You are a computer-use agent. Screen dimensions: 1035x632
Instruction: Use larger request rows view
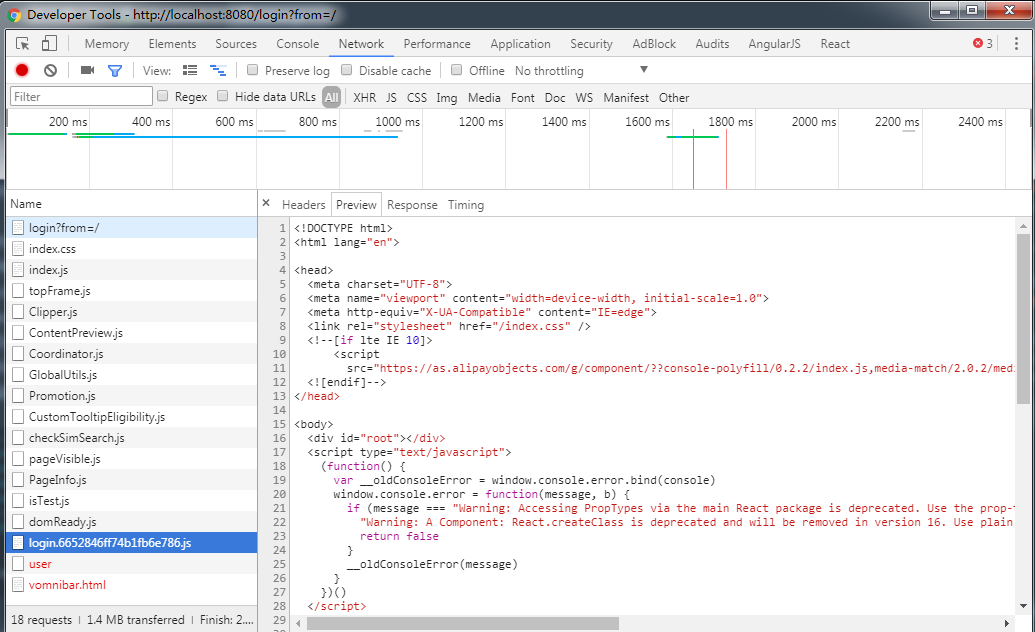(x=190, y=70)
